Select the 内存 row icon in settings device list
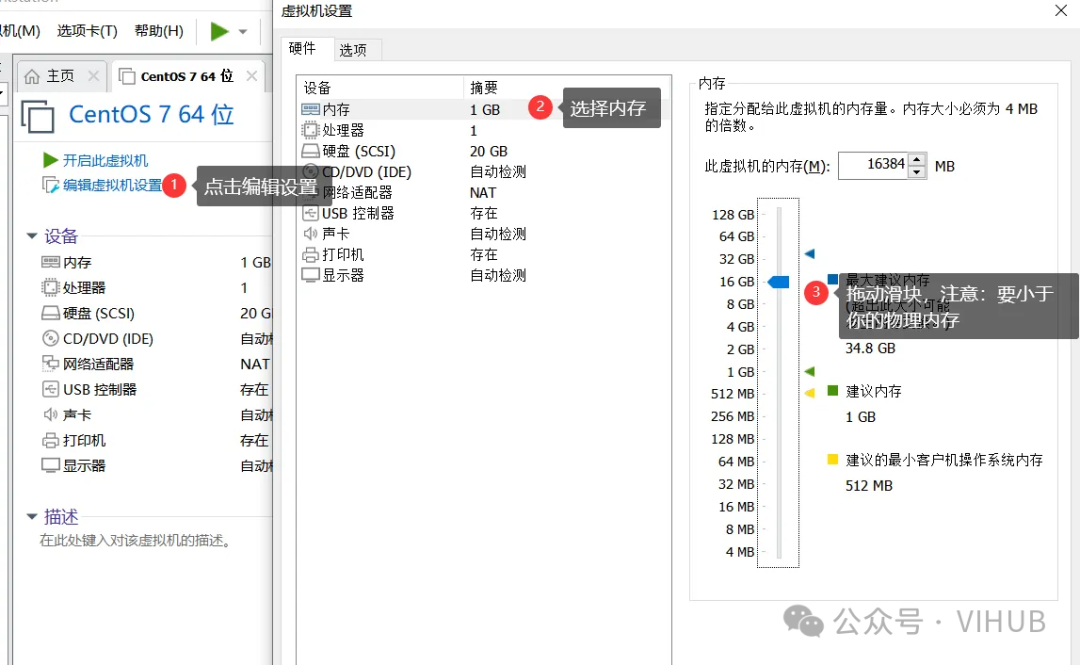This screenshot has width=1080, height=665. (311, 110)
